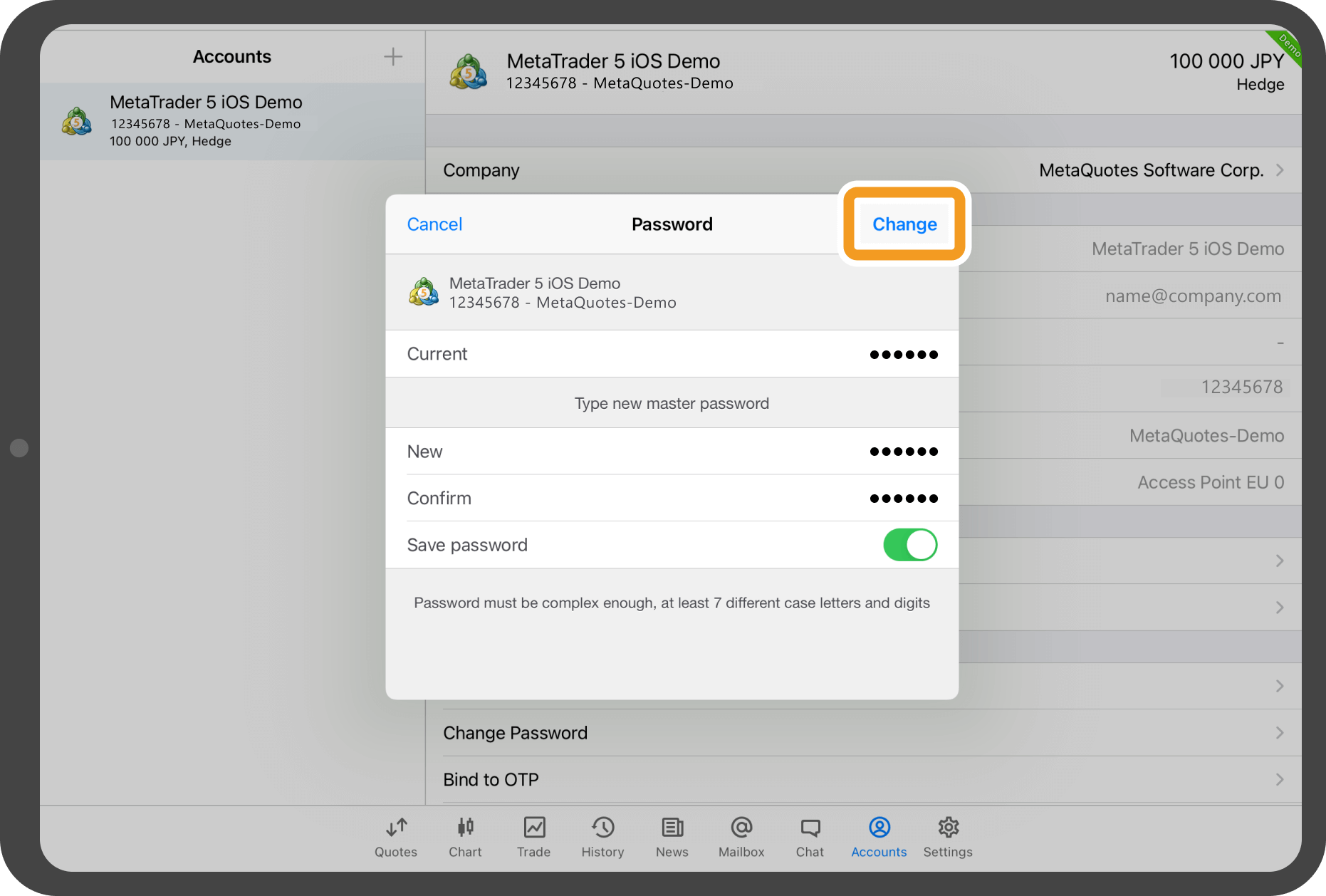Expand the Company row chevron
Image resolution: width=1326 pixels, height=896 pixels.
[x=1279, y=170]
